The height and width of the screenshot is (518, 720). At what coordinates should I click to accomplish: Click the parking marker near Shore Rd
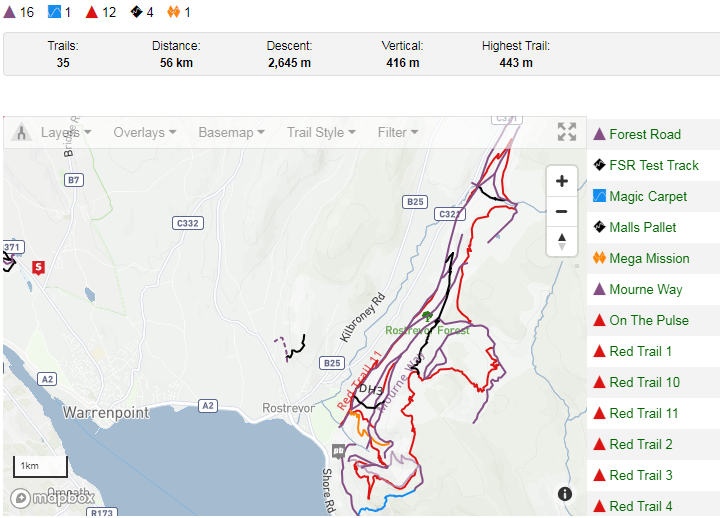click(339, 451)
